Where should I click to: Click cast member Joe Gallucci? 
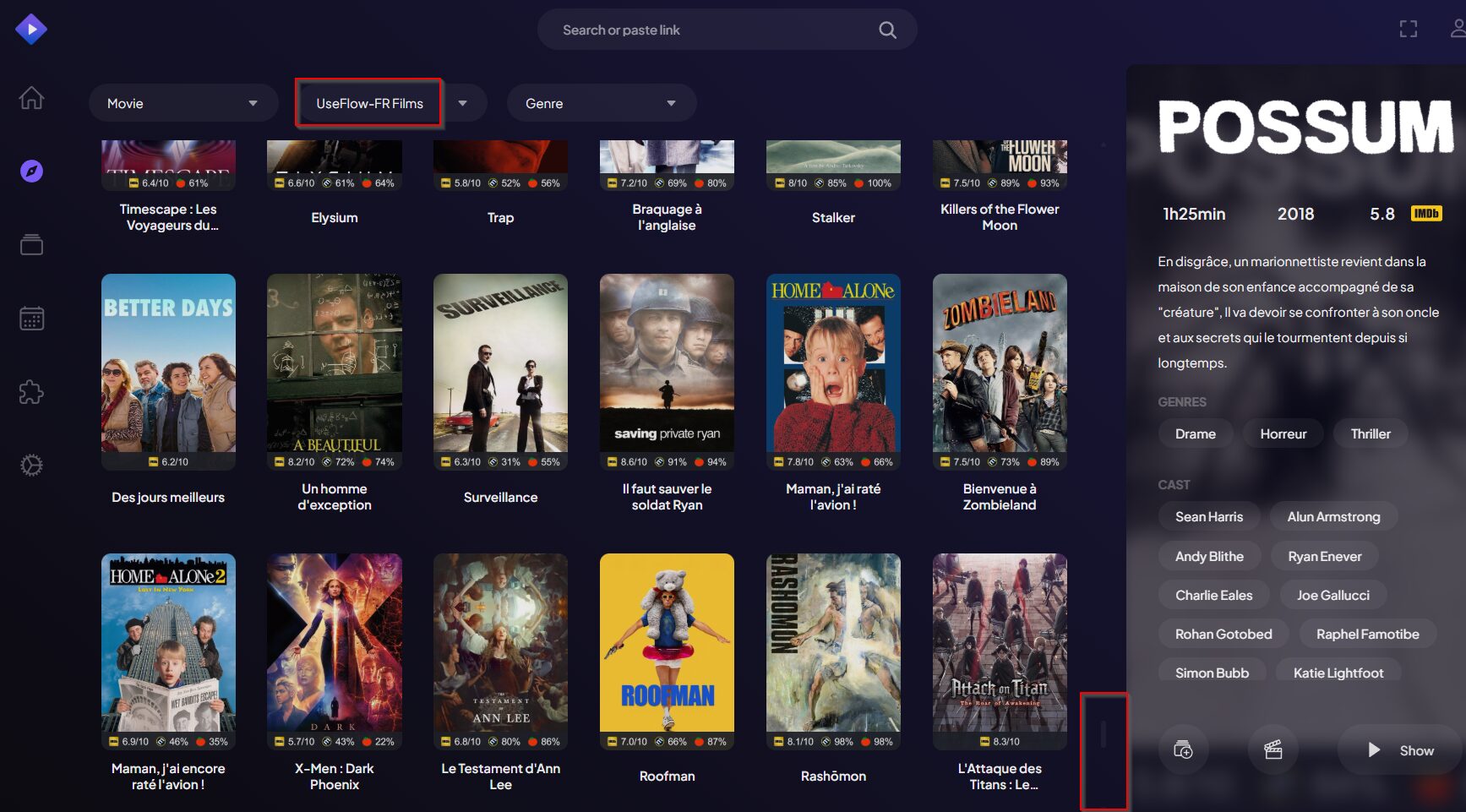click(x=1333, y=596)
